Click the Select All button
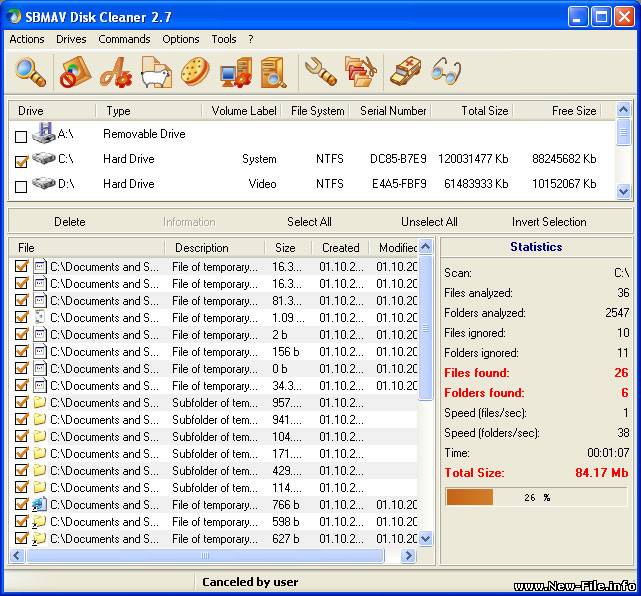The width and height of the screenshot is (641, 596). point(309,222)
